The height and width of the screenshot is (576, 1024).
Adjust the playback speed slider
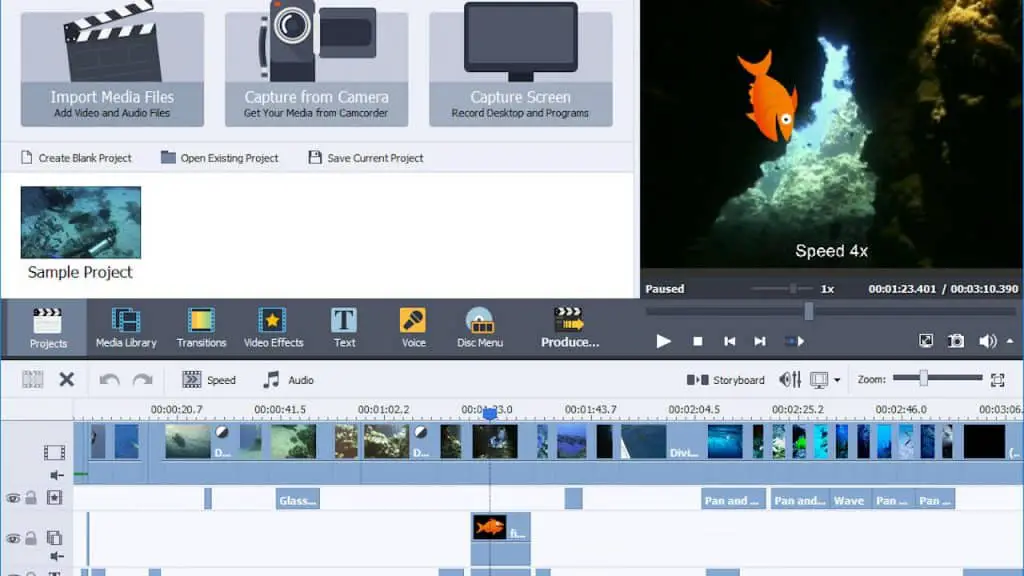point(793,289)
